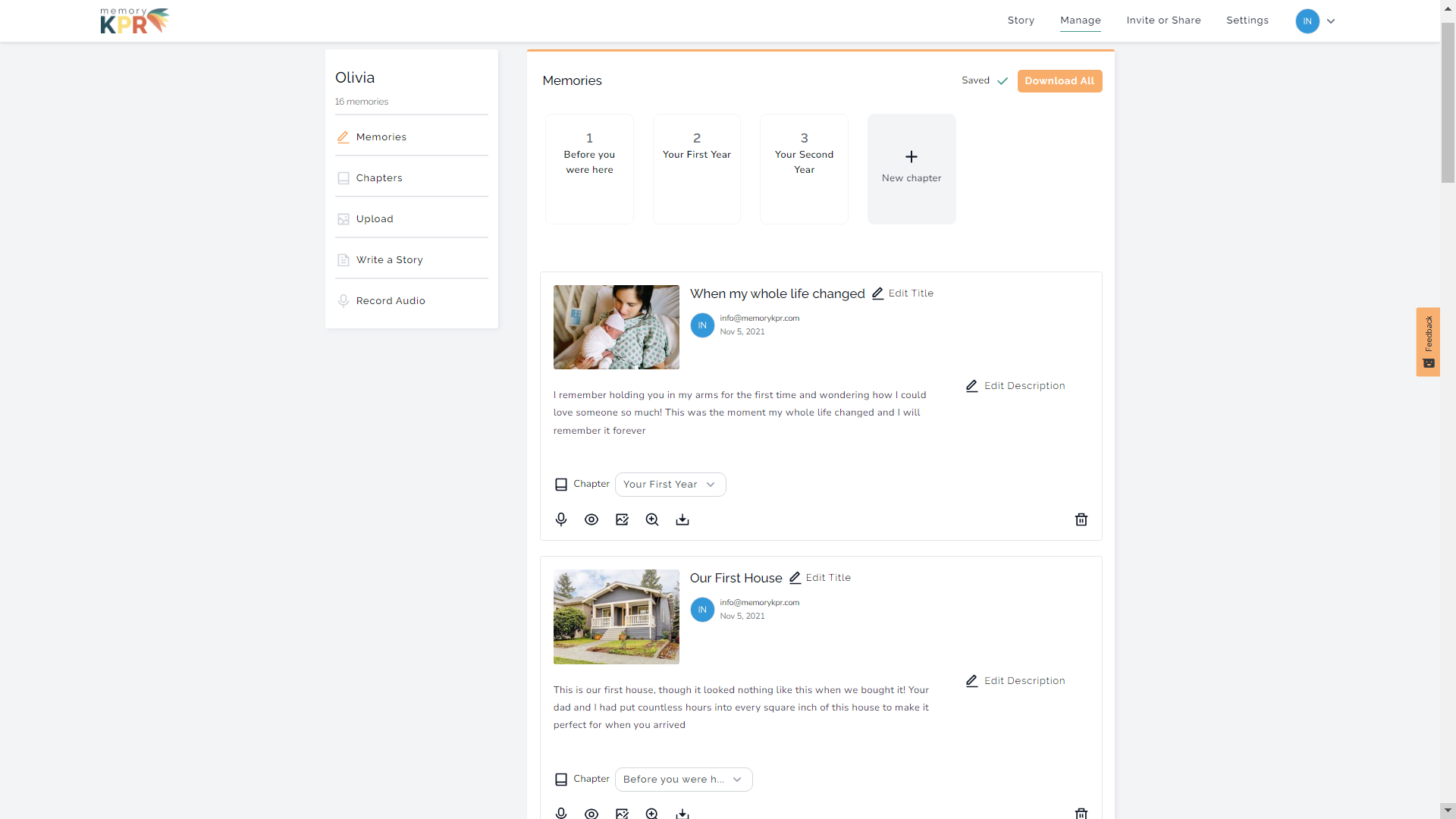Viewport: 1456px width, 819px height.
Task: Toggle visibility eye for Our First House
Action: tap(591, 814)
